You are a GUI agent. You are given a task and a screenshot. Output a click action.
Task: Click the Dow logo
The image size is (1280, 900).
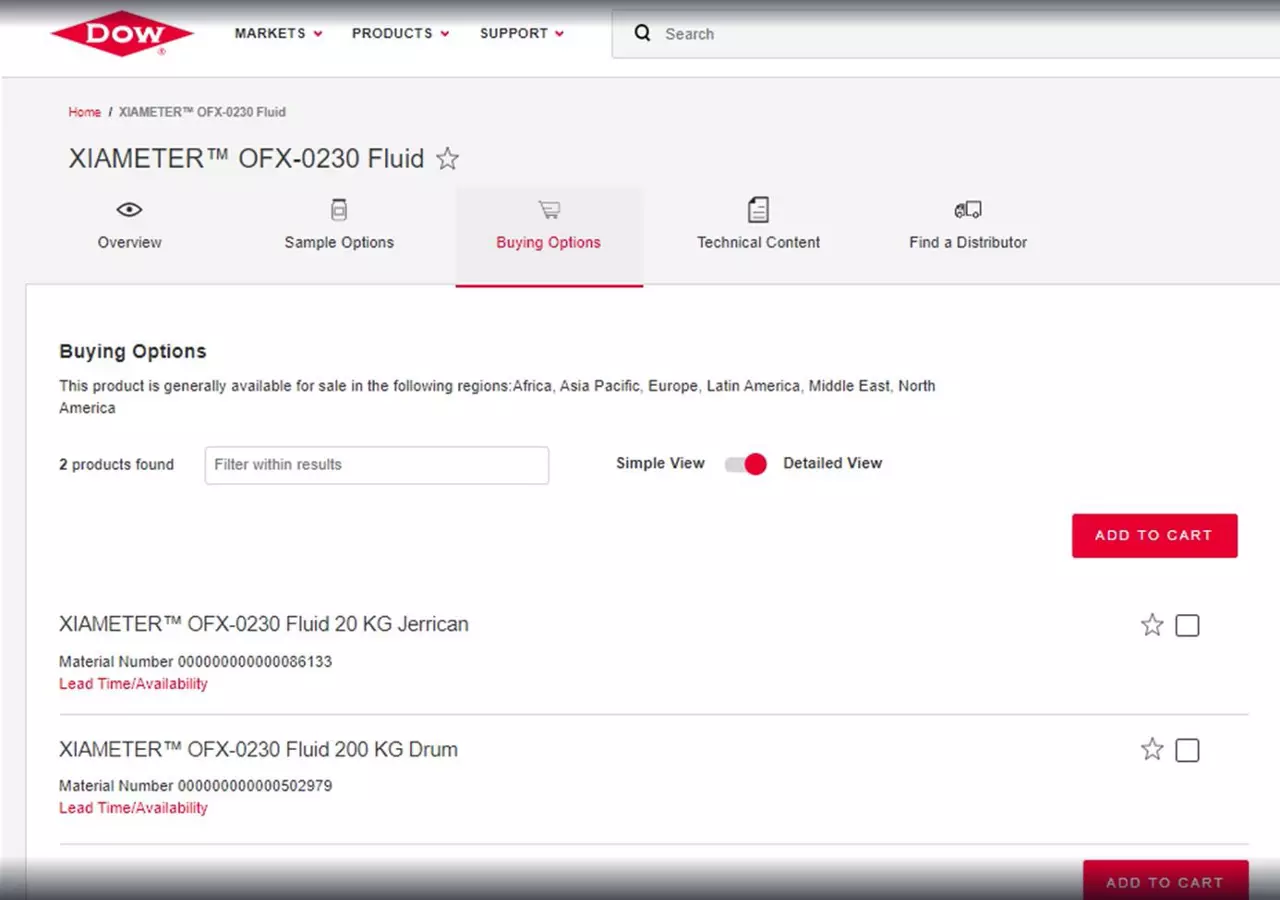(122, 34)
